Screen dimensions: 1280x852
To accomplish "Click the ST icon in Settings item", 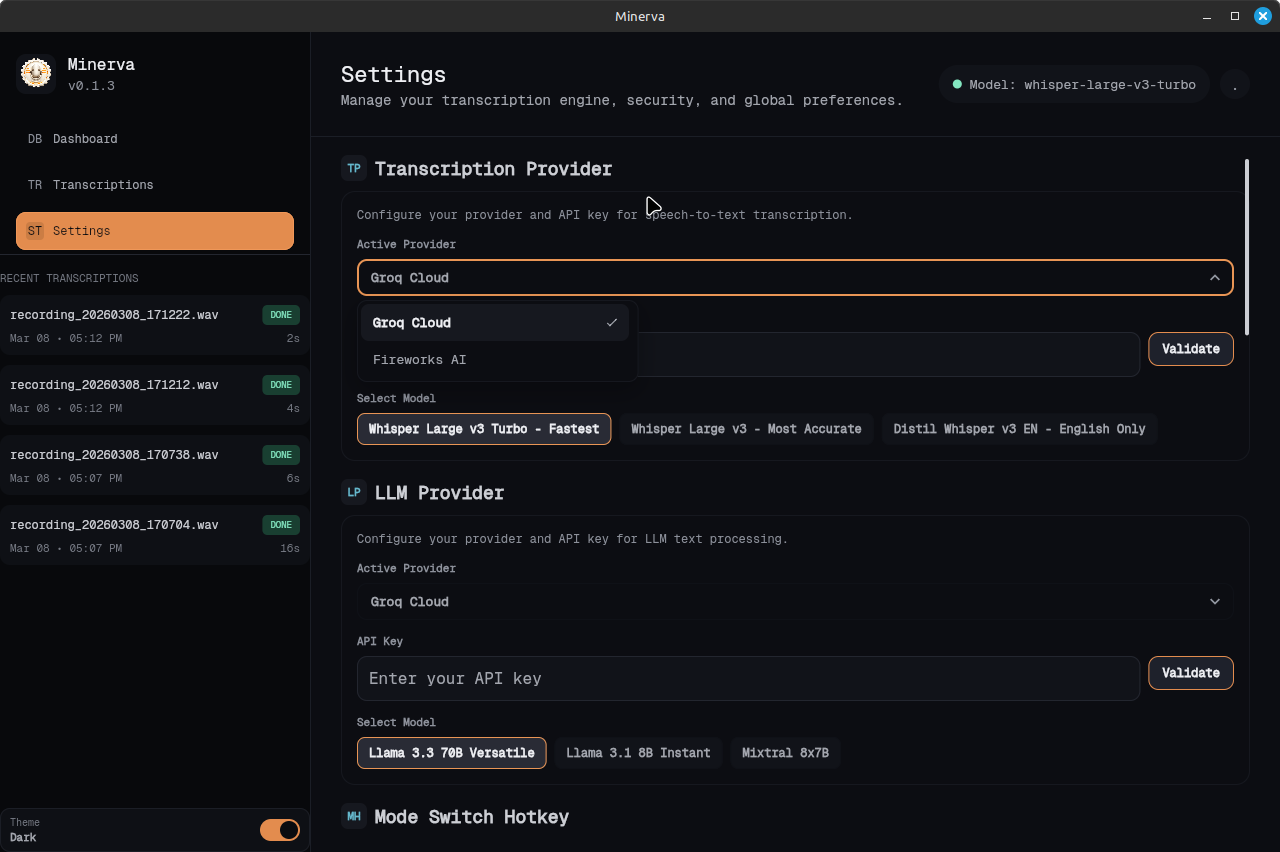I will pyautogui.click(x=35, y=231).
